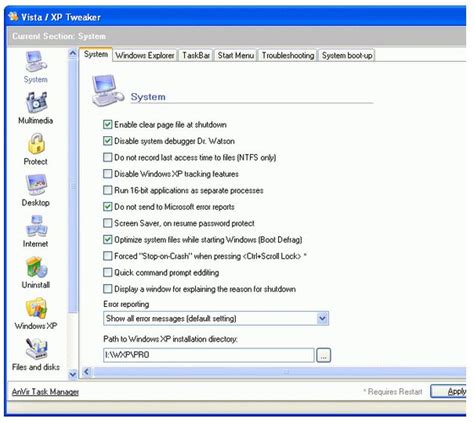Viewport: 474px width, 422px height.
Task: Click sidebar scroll down arrow
Action: pos(72,375)
